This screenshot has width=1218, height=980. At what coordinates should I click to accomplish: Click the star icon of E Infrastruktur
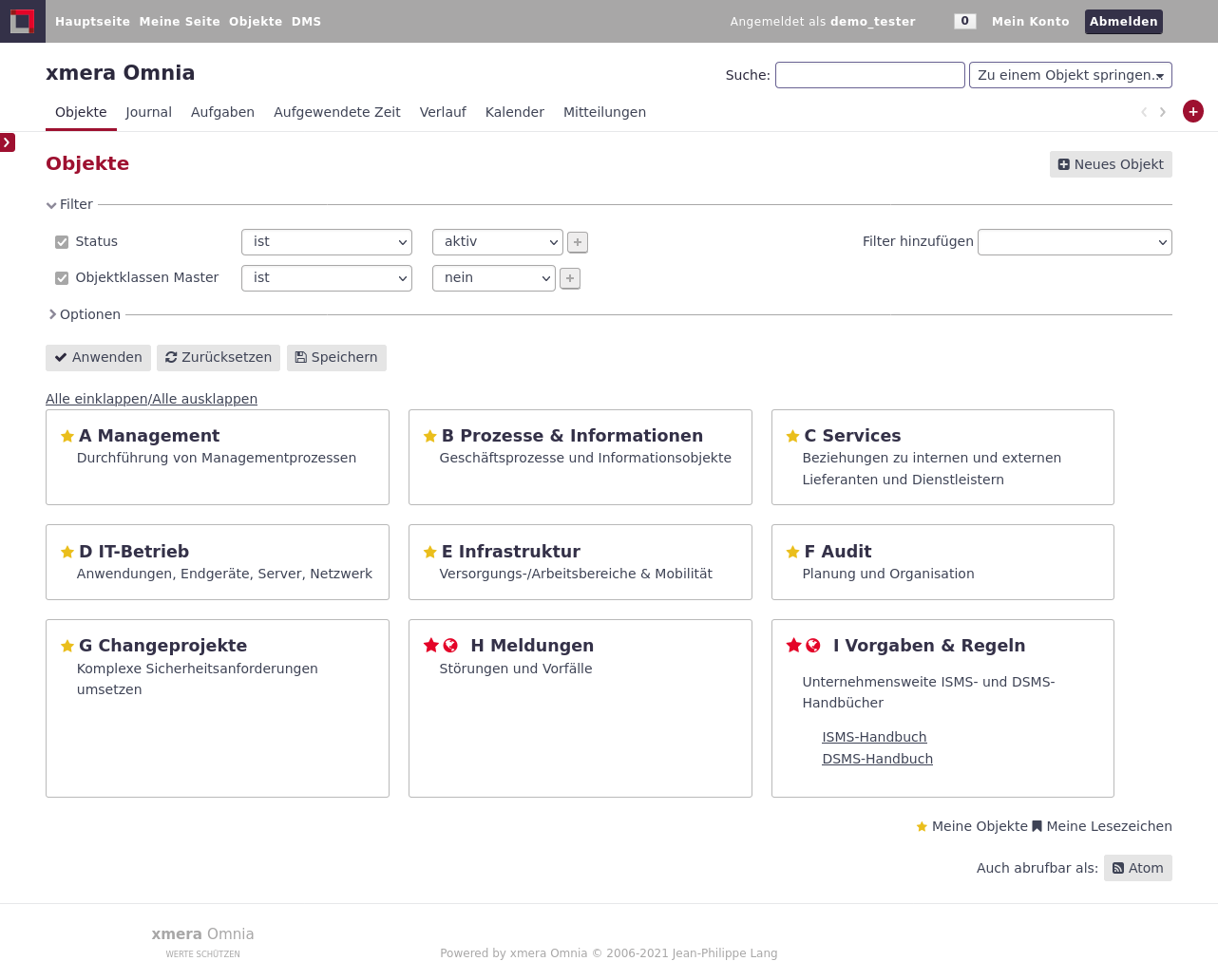pyautogui.click(x=430, y=552)
